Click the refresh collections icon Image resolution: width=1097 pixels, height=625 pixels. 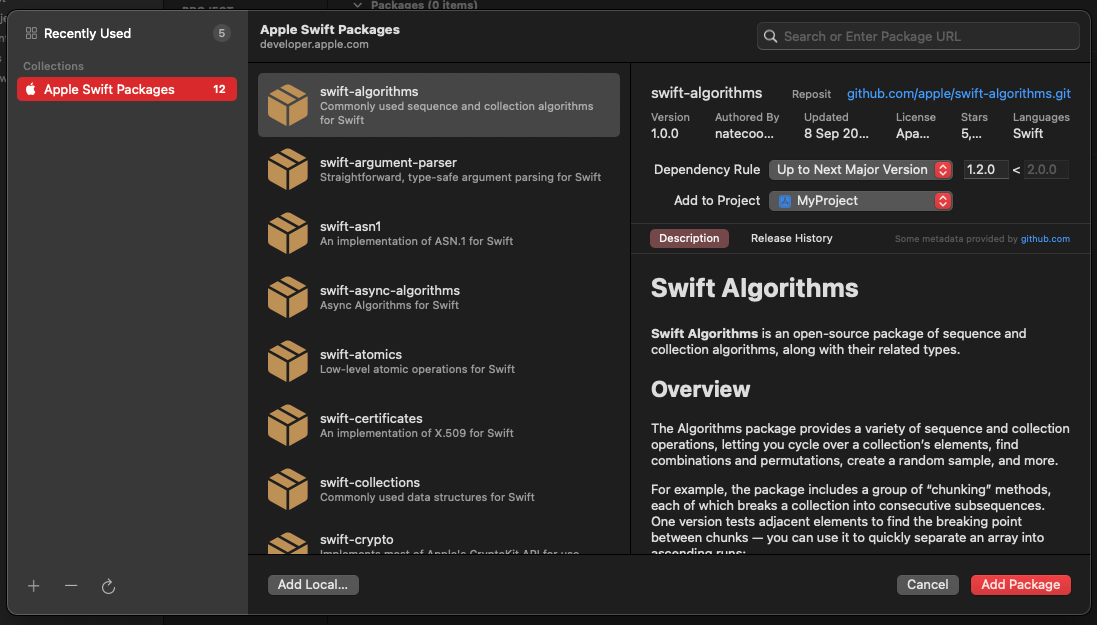(108, 587)
